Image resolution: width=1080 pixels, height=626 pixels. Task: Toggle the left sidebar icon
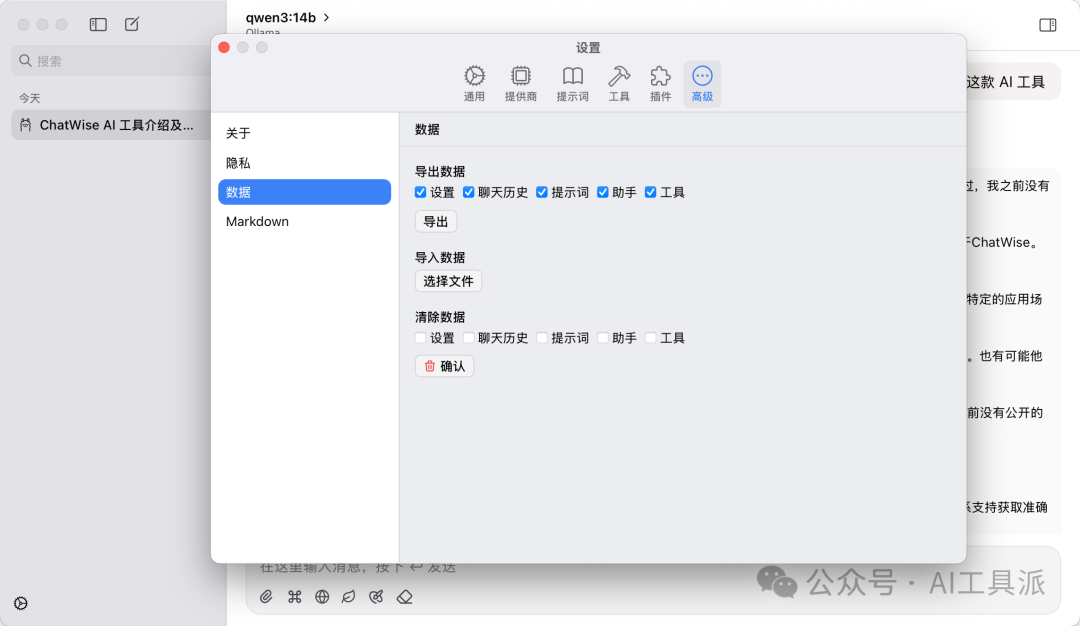pos(98,24)
